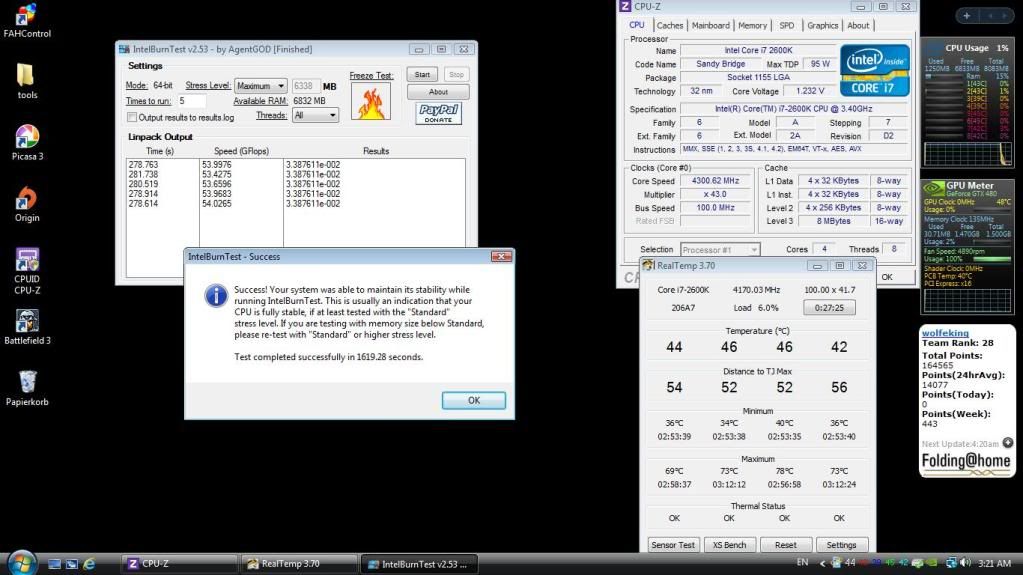
Task: Click the 78°C maximum temperature value
Action: click(784, 471)
